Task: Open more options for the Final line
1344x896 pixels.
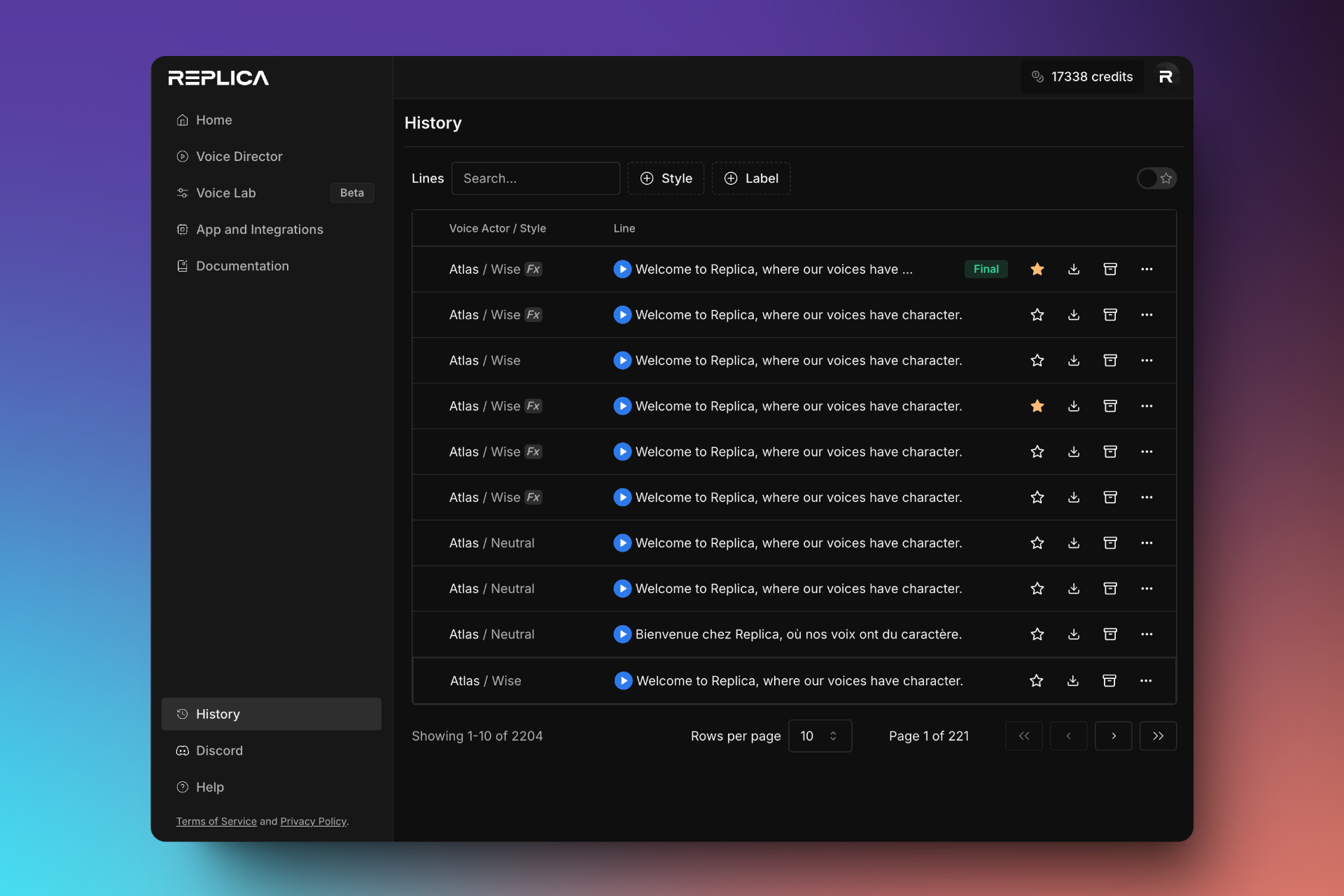Action: click(x=1147, y=269)
